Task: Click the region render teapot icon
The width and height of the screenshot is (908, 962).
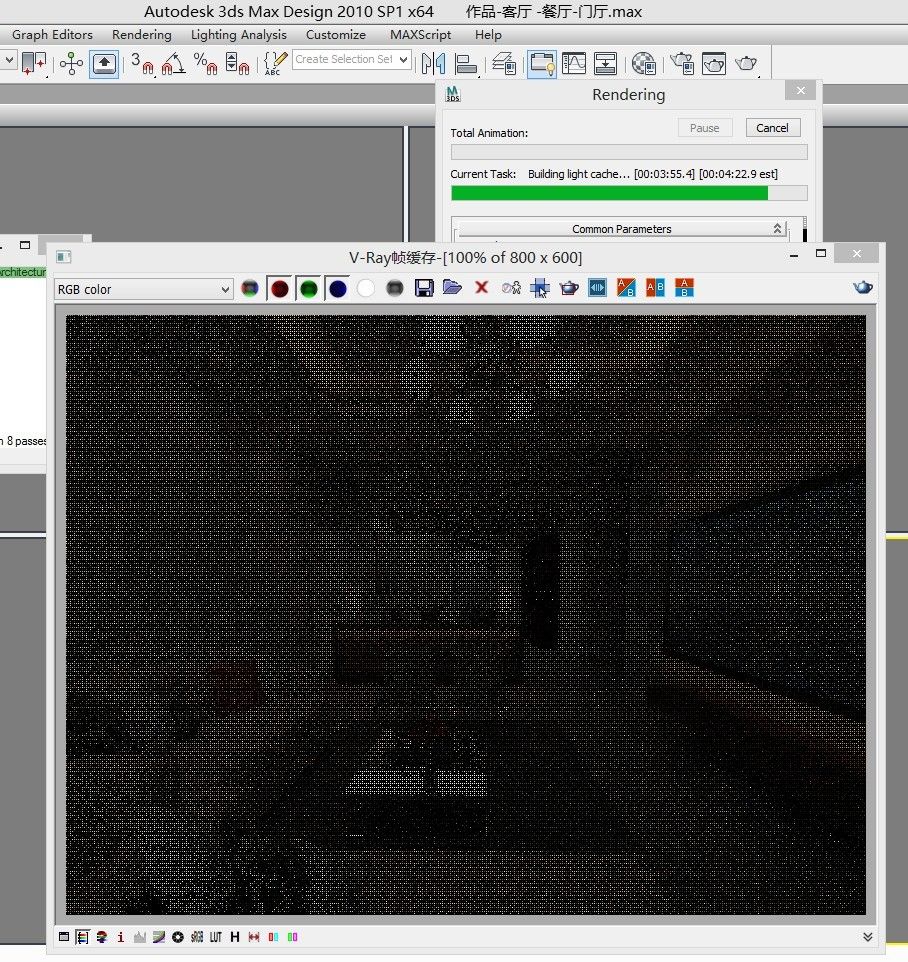Action: pos(569,288)
